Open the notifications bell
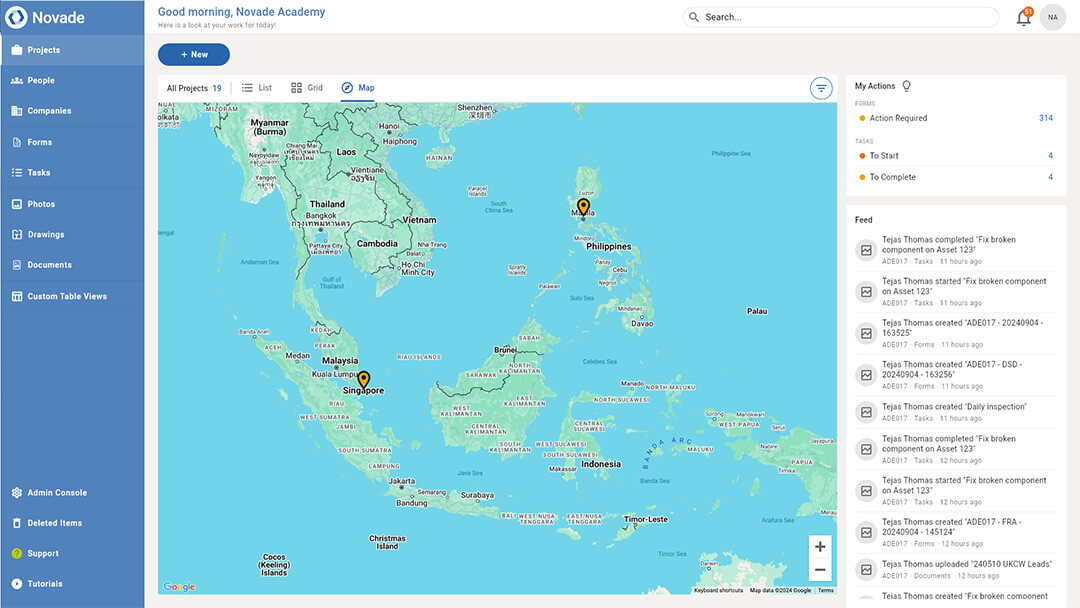The height and width of the screenshot is (608, 1080). [1023, 17]
